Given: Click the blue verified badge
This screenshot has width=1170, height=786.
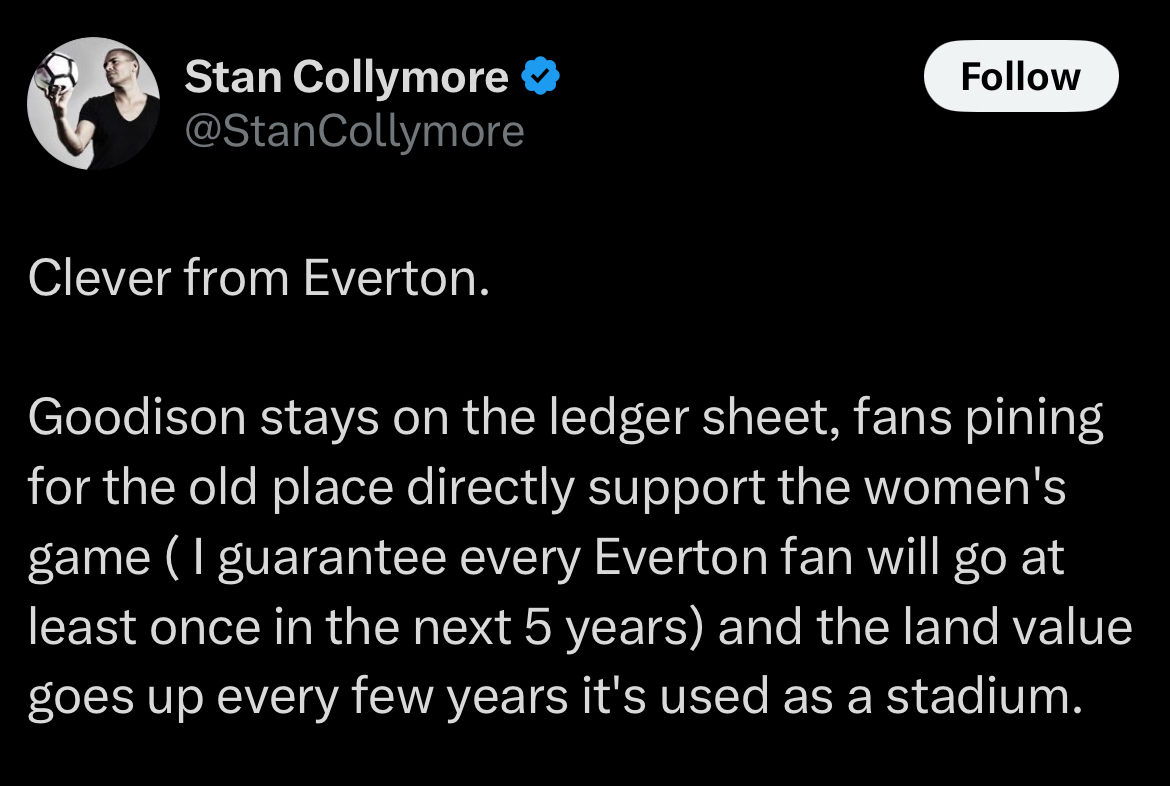Looking at the screenshot, I should [x=540, y=78].
